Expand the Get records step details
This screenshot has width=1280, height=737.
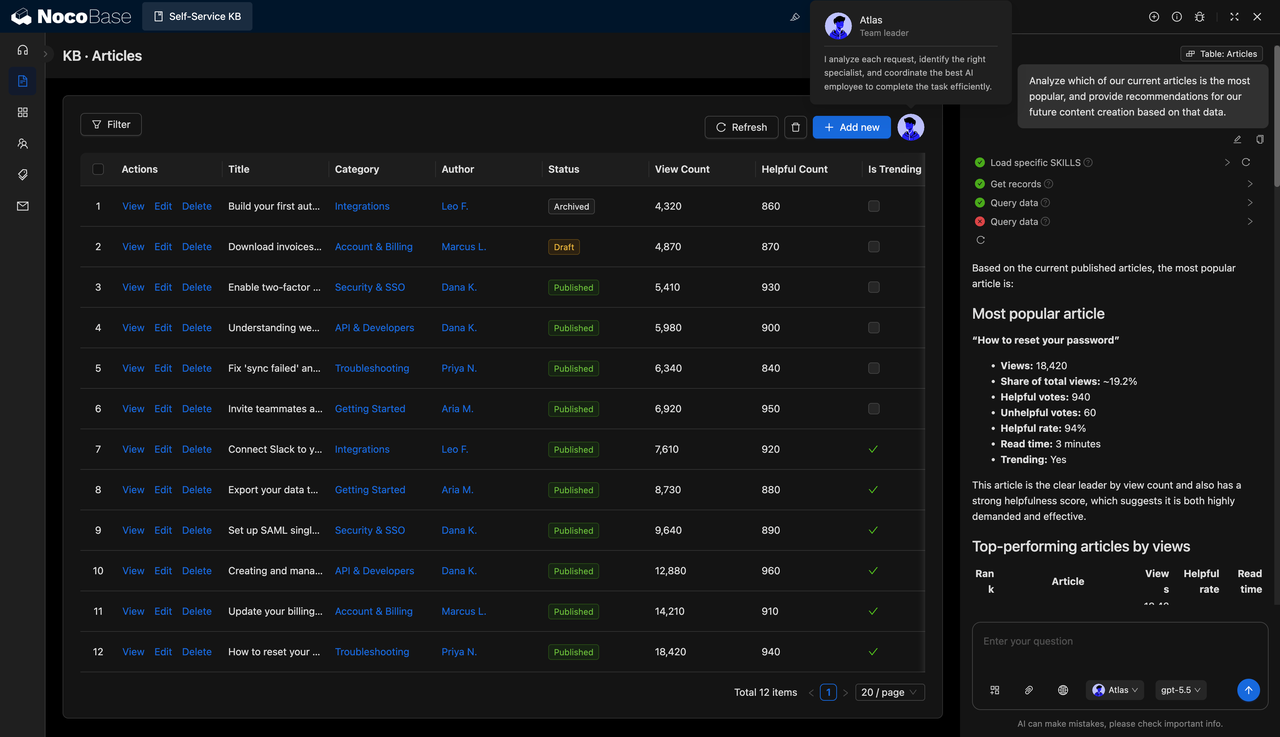tap(1250, 184)
